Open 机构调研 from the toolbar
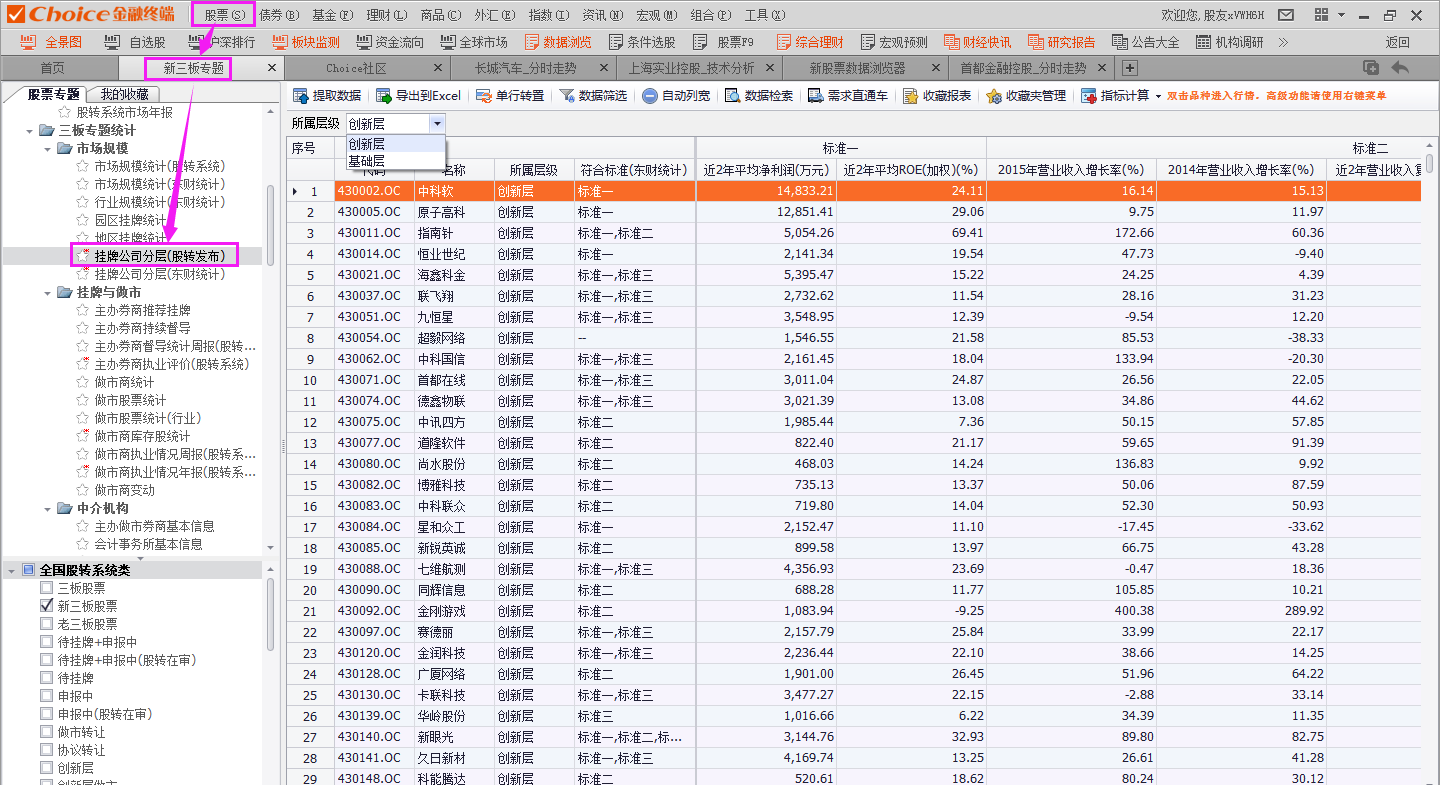The height and width of the screenshot is (785, 1440). pos(1228,42)
